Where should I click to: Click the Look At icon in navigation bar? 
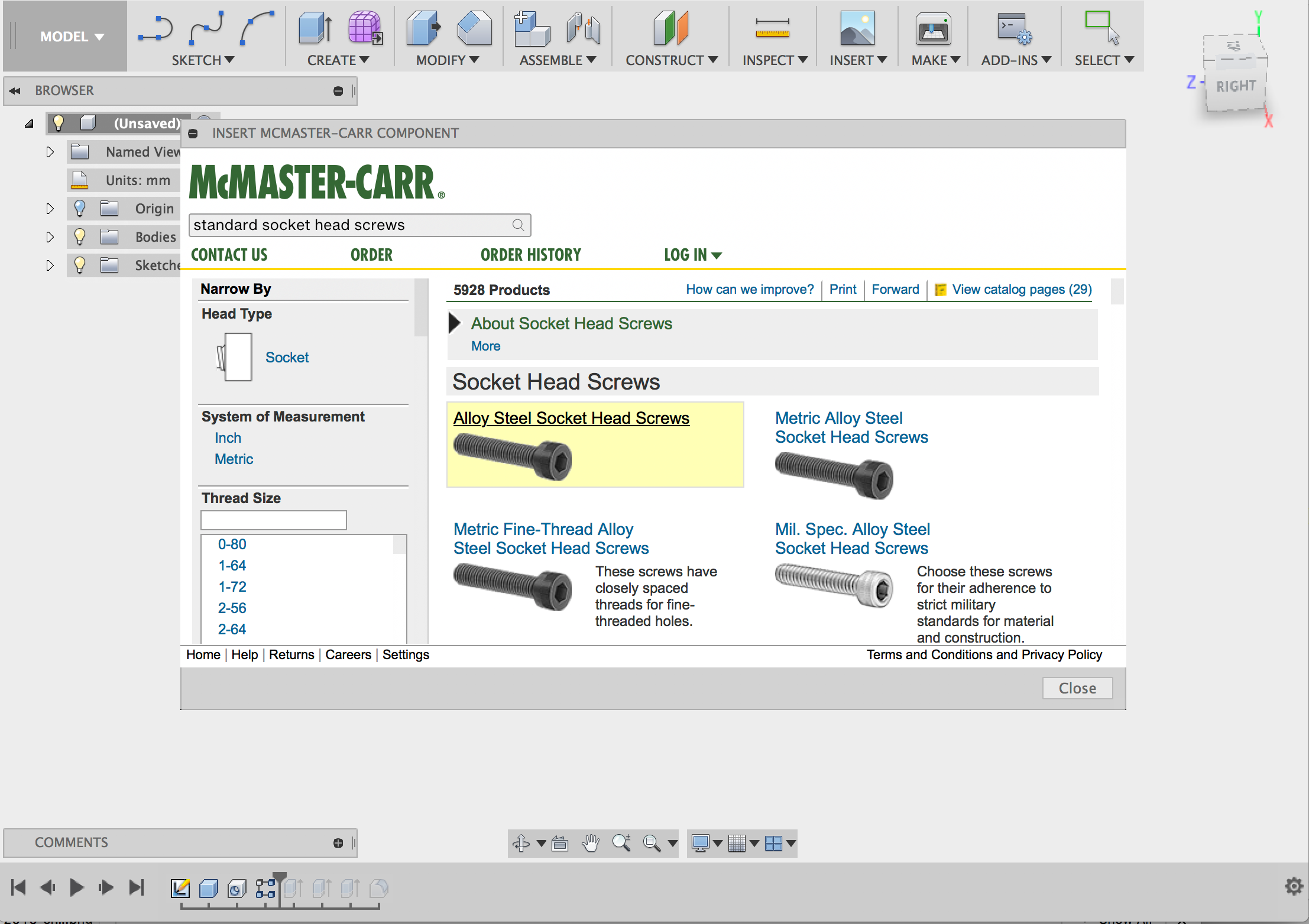click(x=560, y=843)
